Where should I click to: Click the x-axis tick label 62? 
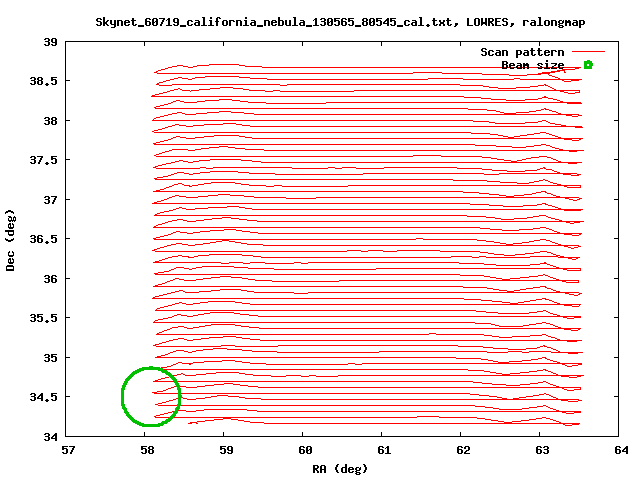point(463,450)
